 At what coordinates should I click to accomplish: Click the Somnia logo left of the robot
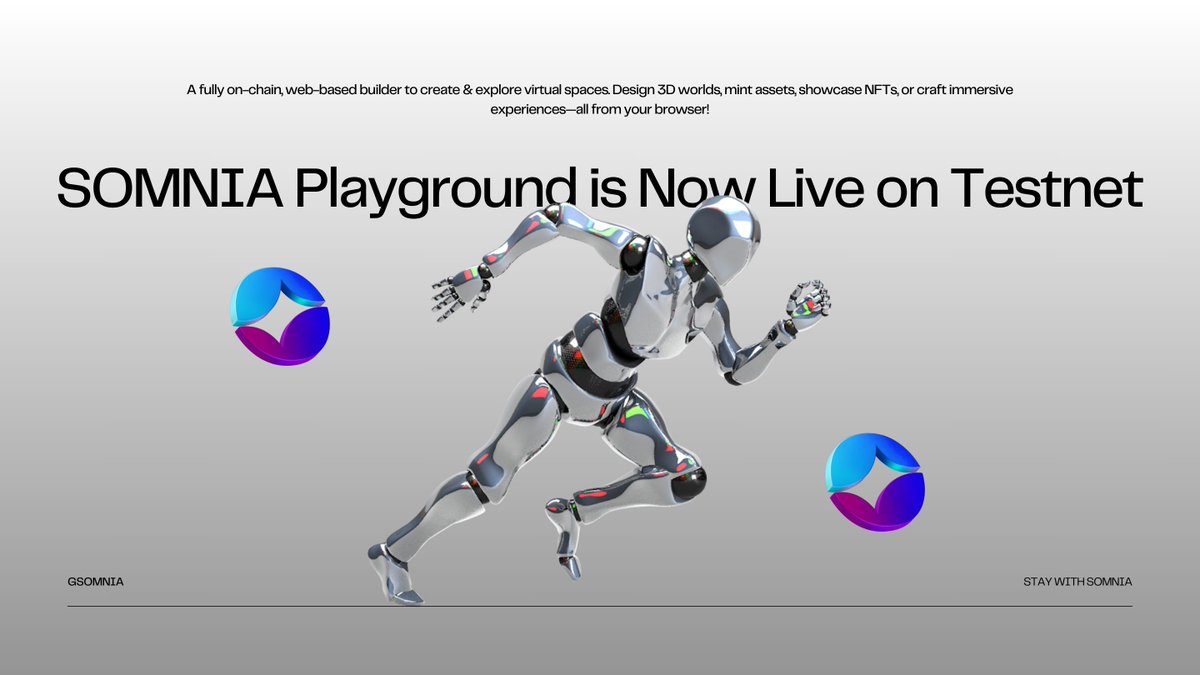[280, 317]
